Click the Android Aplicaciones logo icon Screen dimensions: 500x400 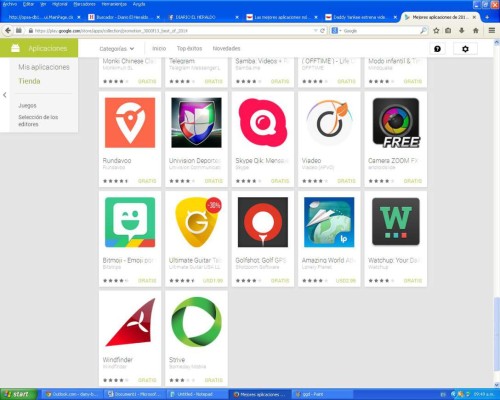[x=15, y=48]
